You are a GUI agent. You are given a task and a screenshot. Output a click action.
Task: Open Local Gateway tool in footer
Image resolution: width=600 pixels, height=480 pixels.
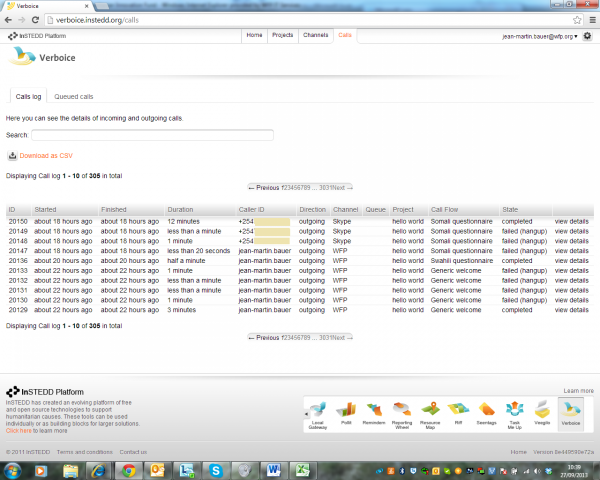tap(318, 415)
